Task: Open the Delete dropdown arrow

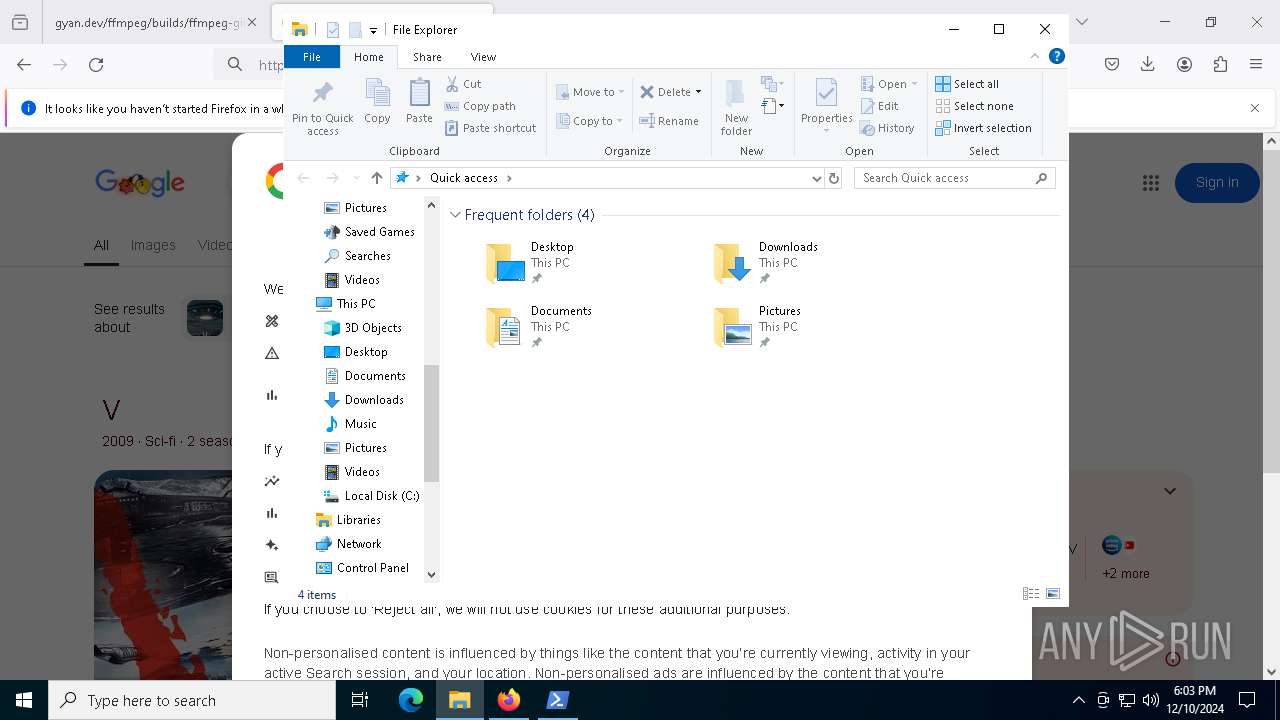Action: click(698, 92)
